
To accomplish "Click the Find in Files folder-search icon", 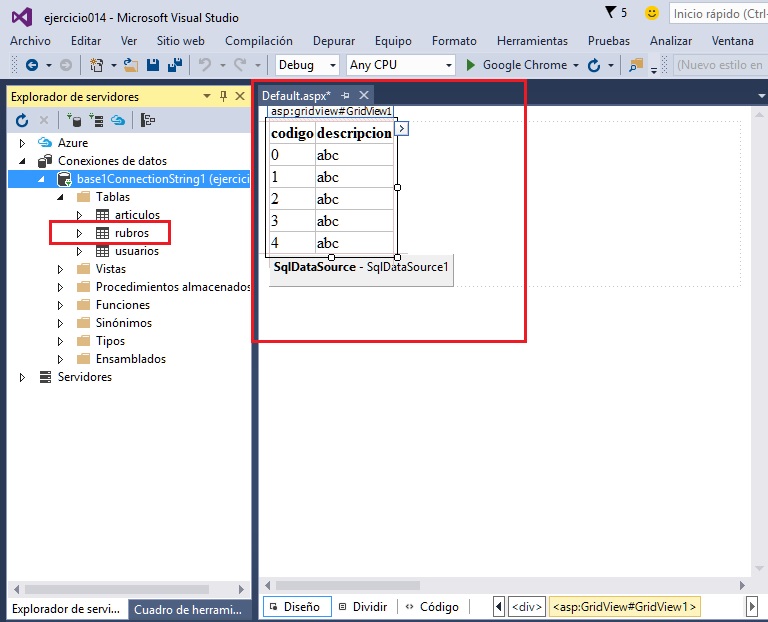I will point(636,65).
